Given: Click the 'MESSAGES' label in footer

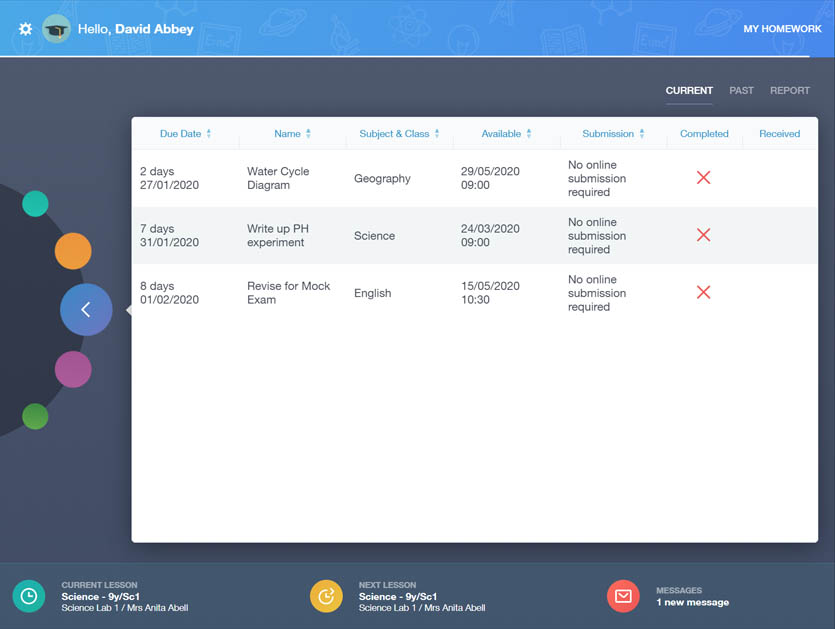Looking at the screenshot, I should tap(679, 590).
